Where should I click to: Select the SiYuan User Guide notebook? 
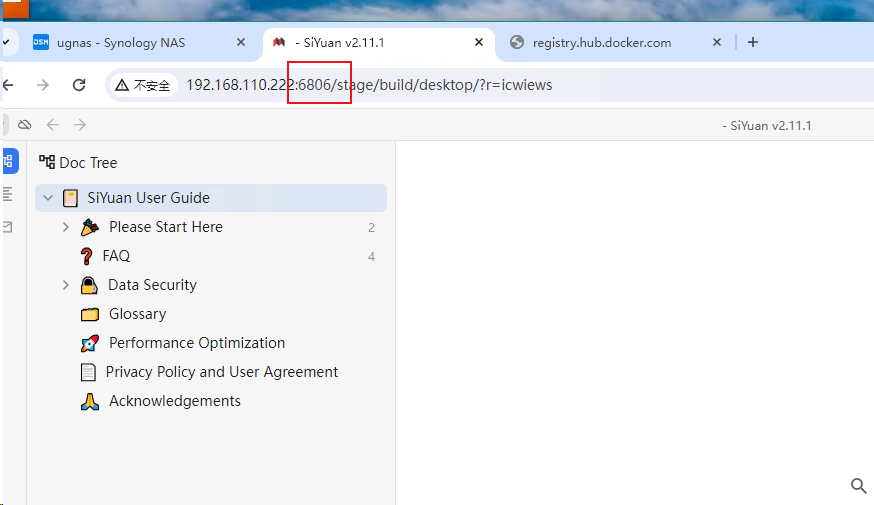coord(211,198)
